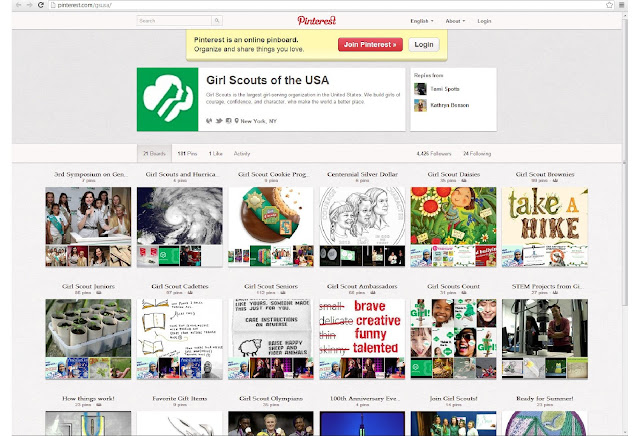
Task: Open the English language dropdown
Action: coord(422,21)
